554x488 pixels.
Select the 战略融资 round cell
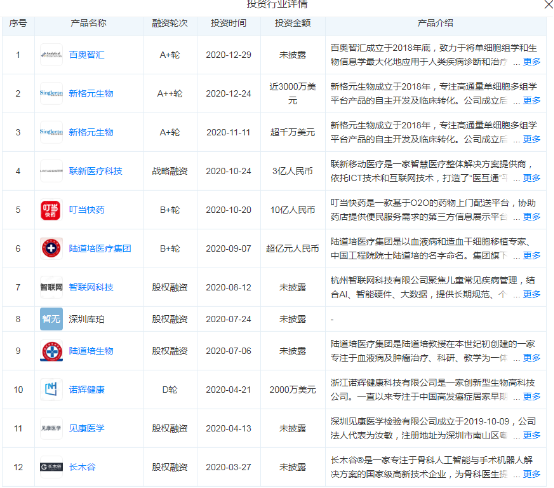pyautogui.click(x=170, y=171)
